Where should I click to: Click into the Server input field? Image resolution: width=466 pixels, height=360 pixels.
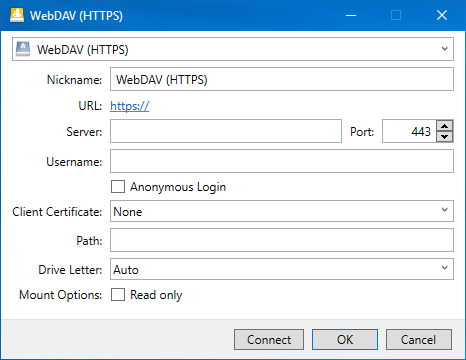click(226, 131)
